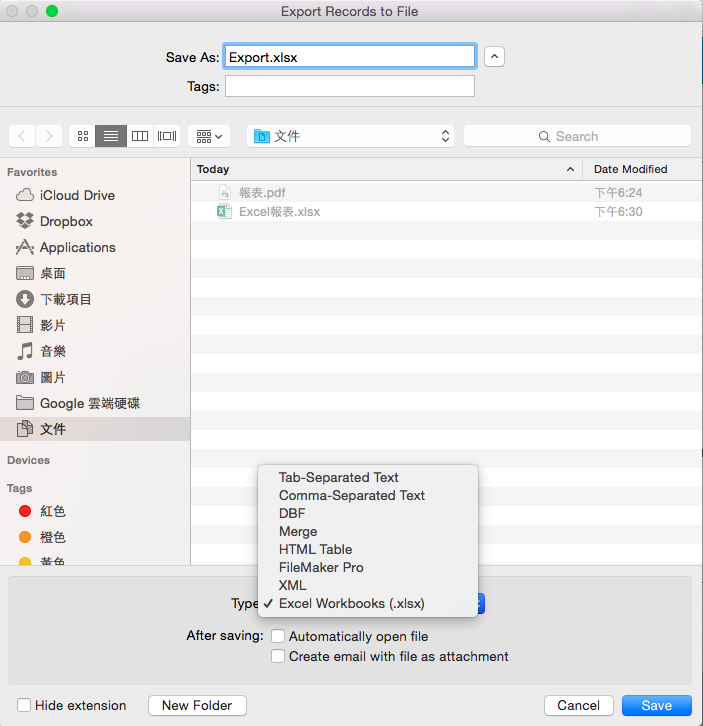Click the green zoom window button
The image size is (703, 726).
pyautogui.click(x=52, y=11)
